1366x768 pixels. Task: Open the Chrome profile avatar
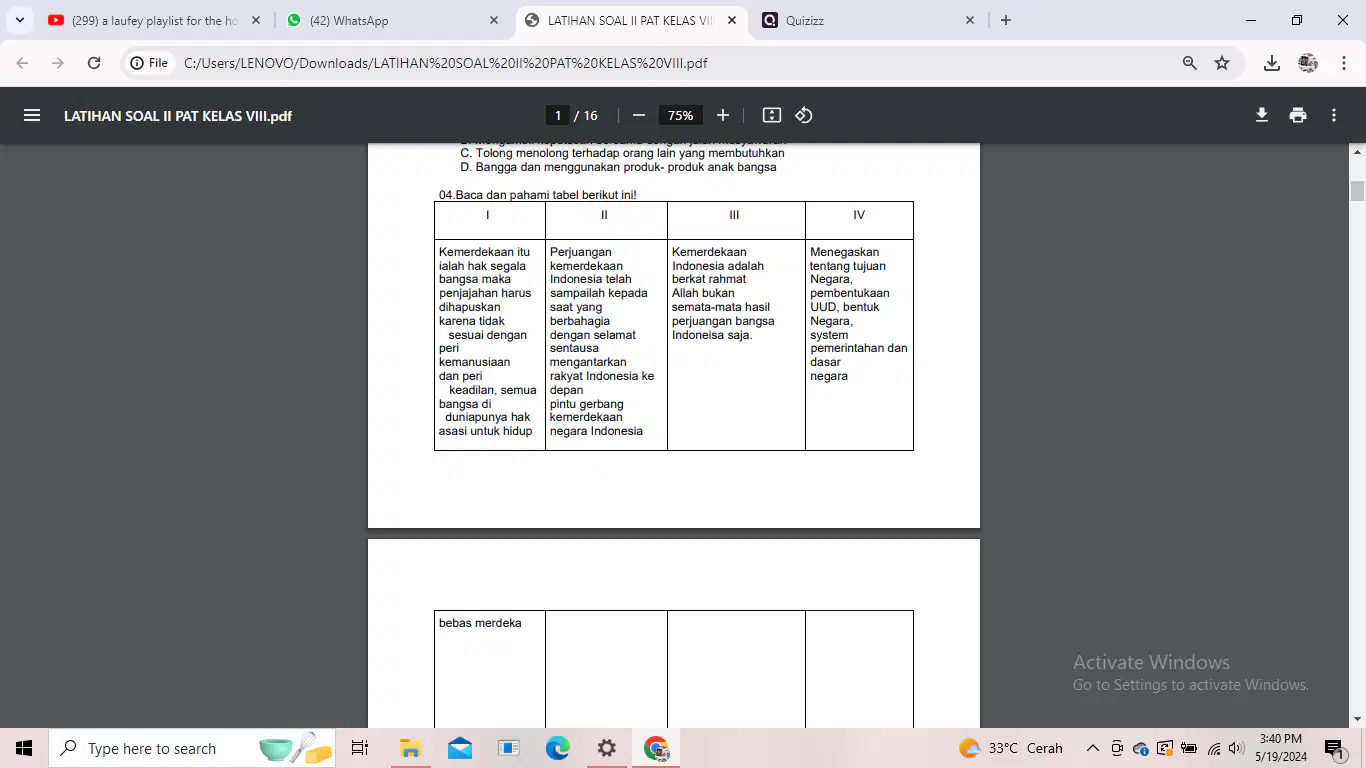point(1308,63)
